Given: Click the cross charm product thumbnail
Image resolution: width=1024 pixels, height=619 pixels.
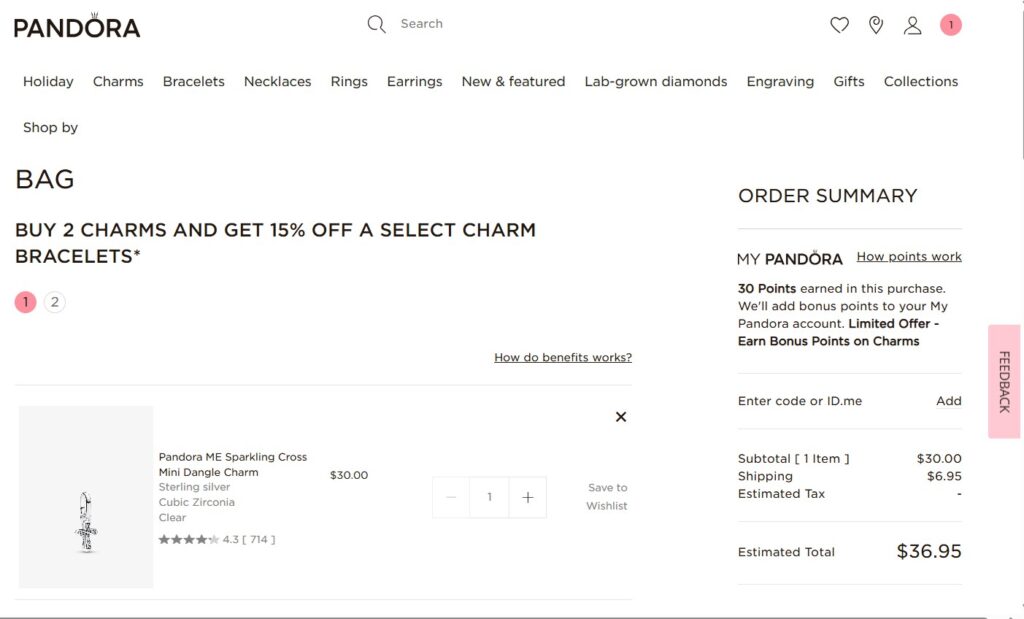Looking at the screenshot, I should pyautogui.click(x=86, y=497).
